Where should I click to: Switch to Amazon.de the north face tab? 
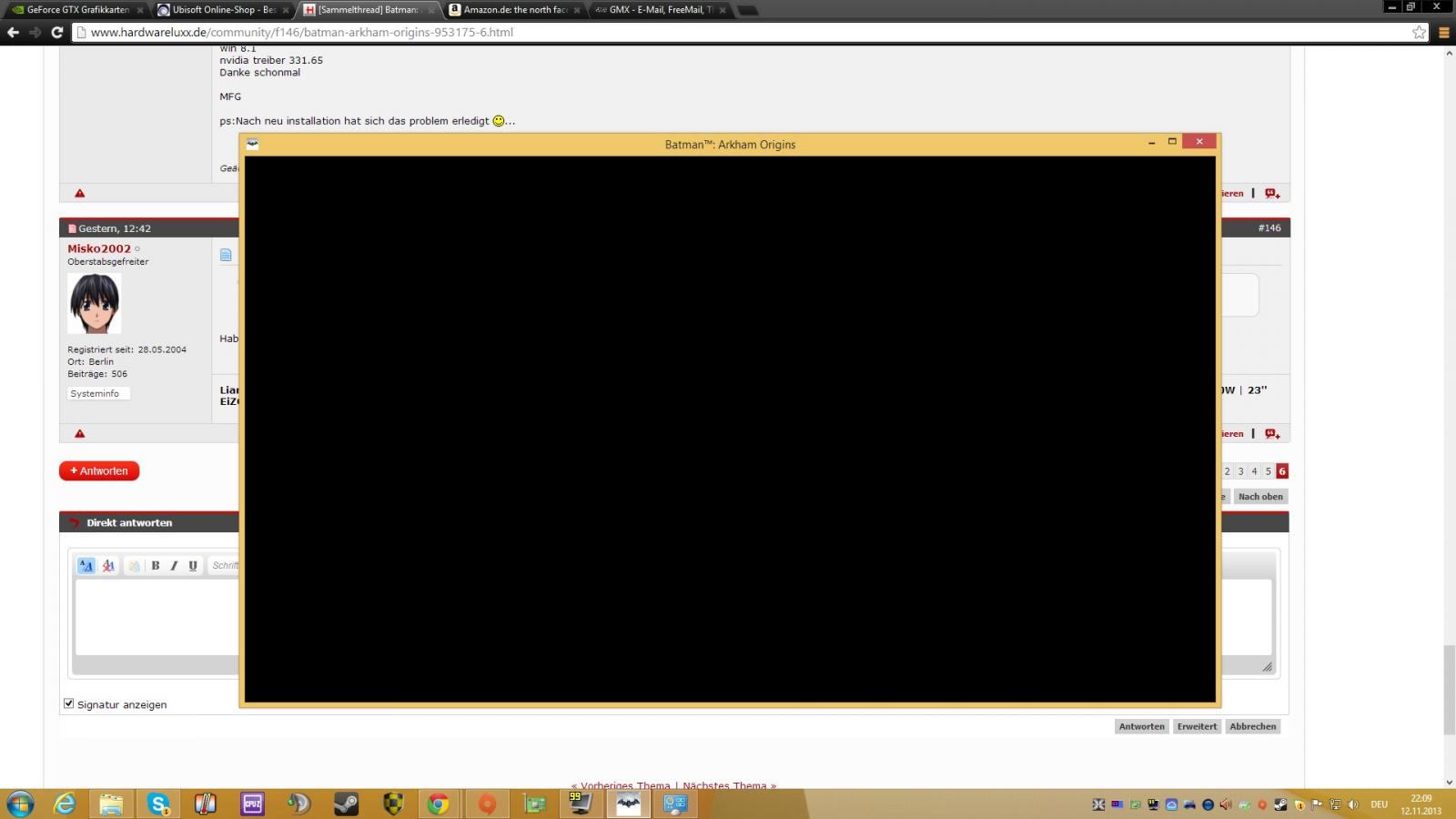513,10
